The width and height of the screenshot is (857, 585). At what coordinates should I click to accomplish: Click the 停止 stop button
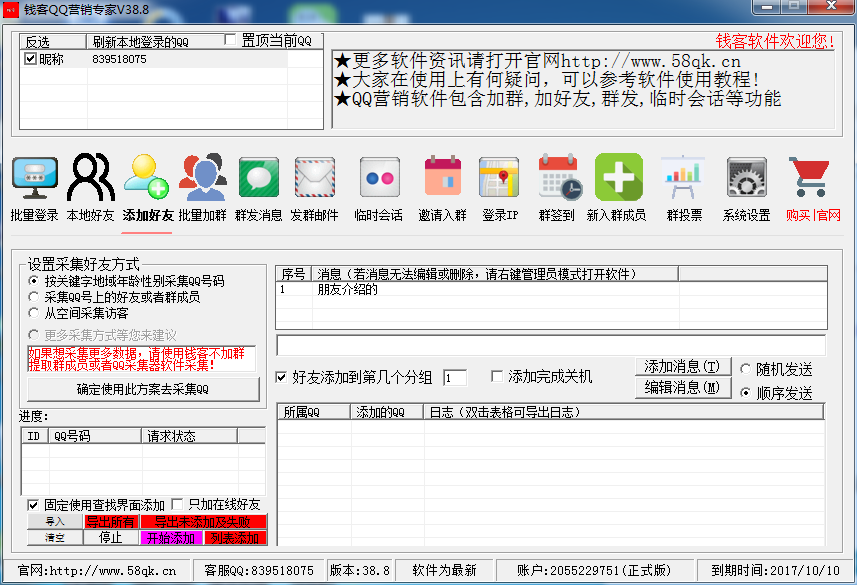click(111, 538)
